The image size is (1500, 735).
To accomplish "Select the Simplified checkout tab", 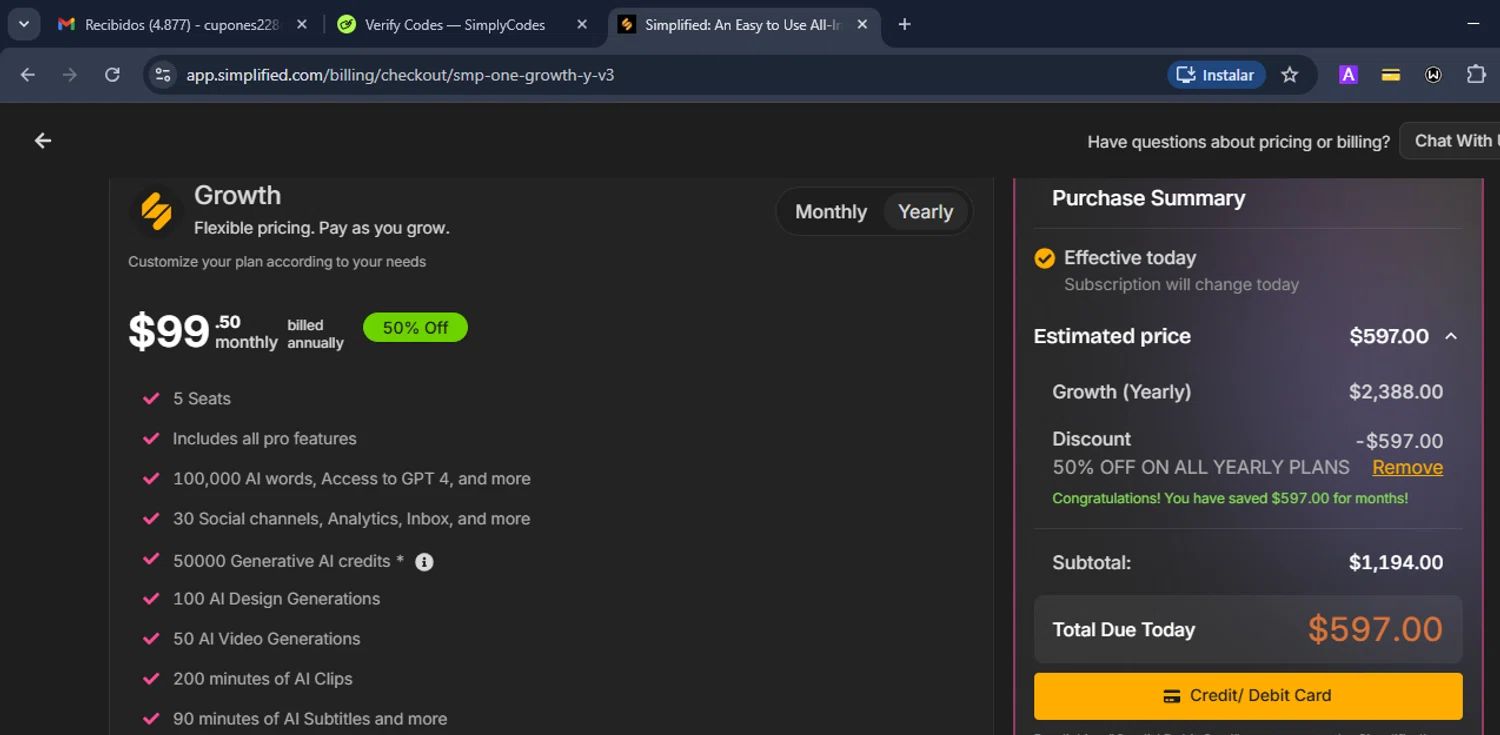I will pos(743,24).
